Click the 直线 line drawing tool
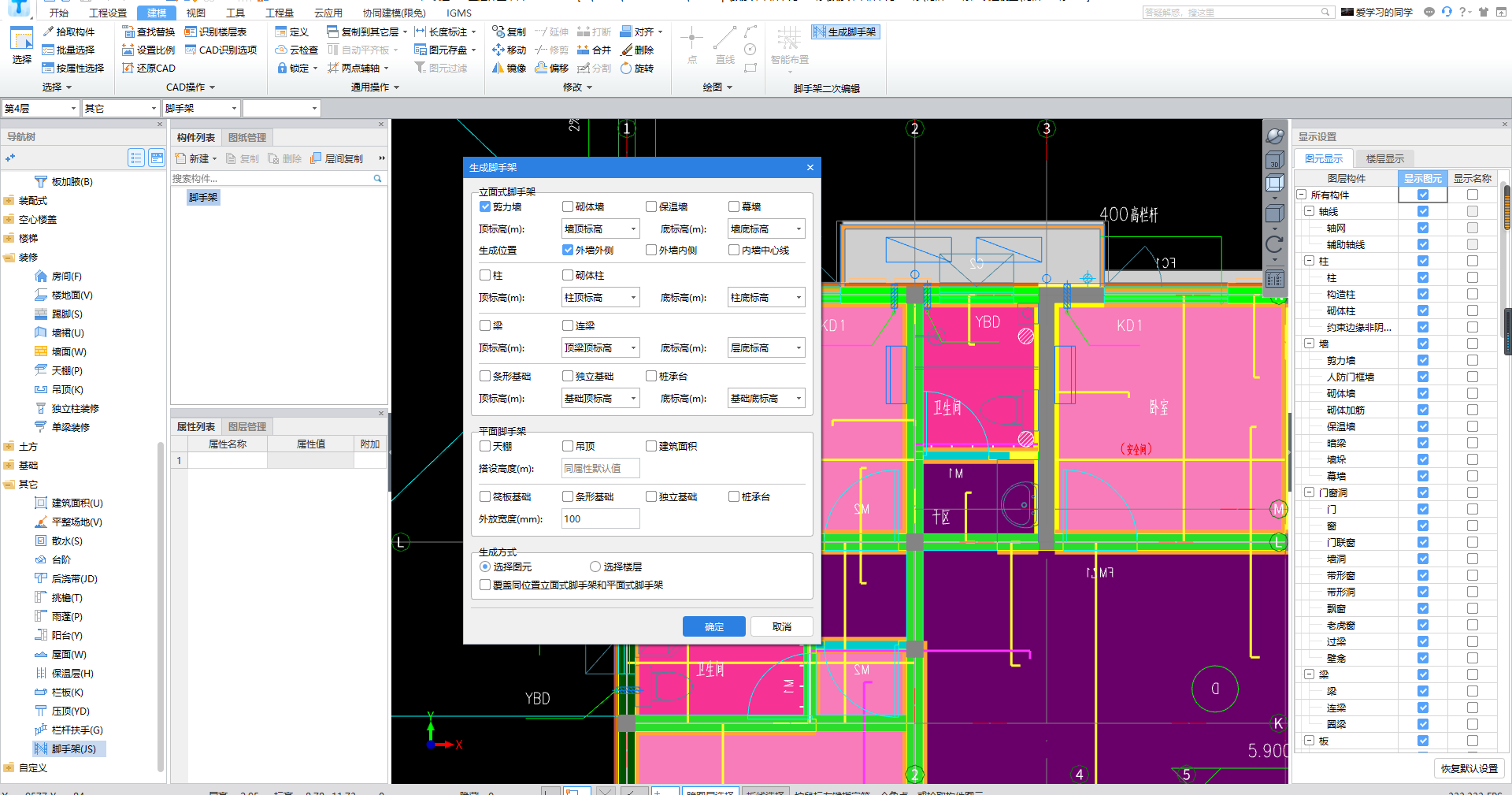 coord(725,44)
